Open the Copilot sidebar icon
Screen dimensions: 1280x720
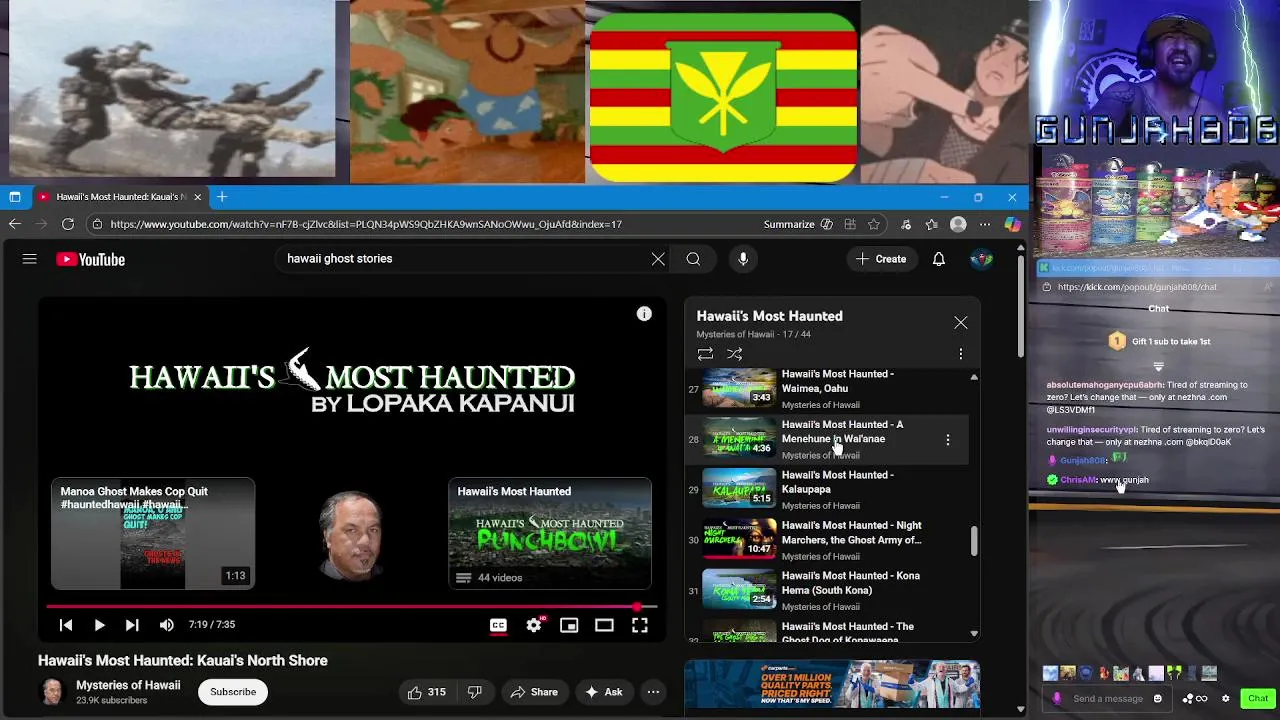(1012, 224)
